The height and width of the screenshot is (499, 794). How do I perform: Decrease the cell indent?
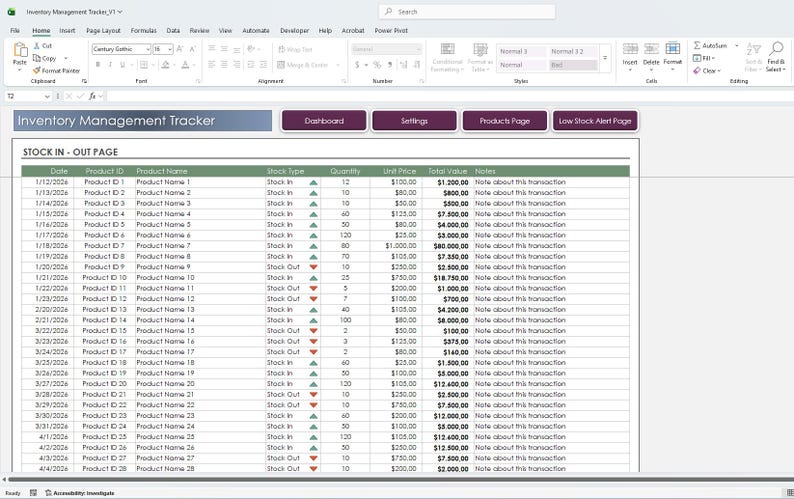(251, 65)
